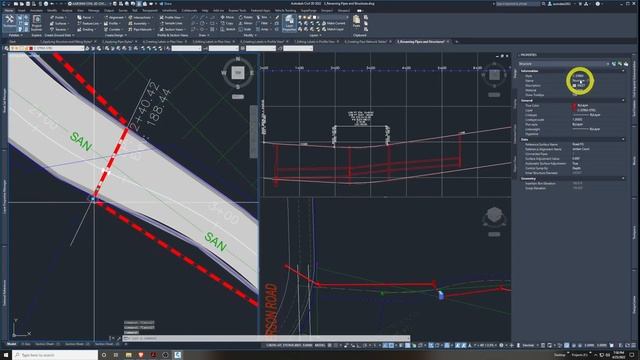This screenshot has width=640, height=360.
Task: Click the ViewCube in the plan viewport
Action: click(x=238, y=73)
